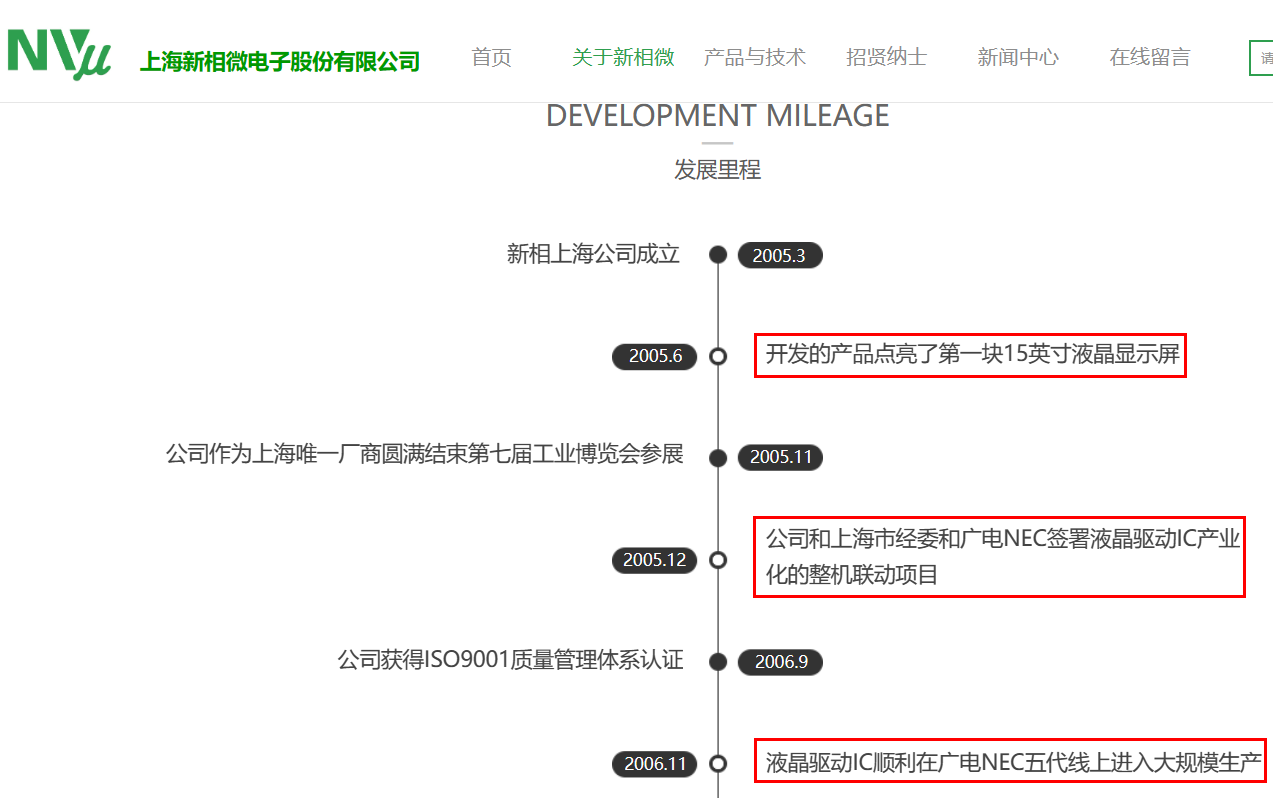Click the DEVELOPMENT MILEAGE heading
Image resolution: width=1273 pixels, height=798 pixels.
click(718, 116)
